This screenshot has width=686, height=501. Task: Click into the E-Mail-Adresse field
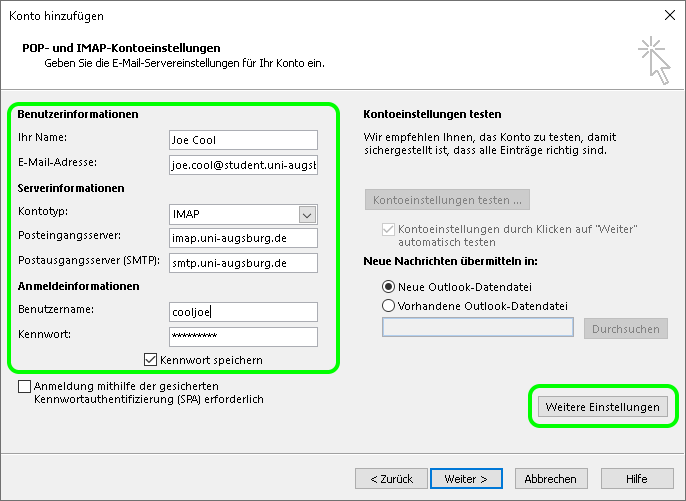pos(243,164)
